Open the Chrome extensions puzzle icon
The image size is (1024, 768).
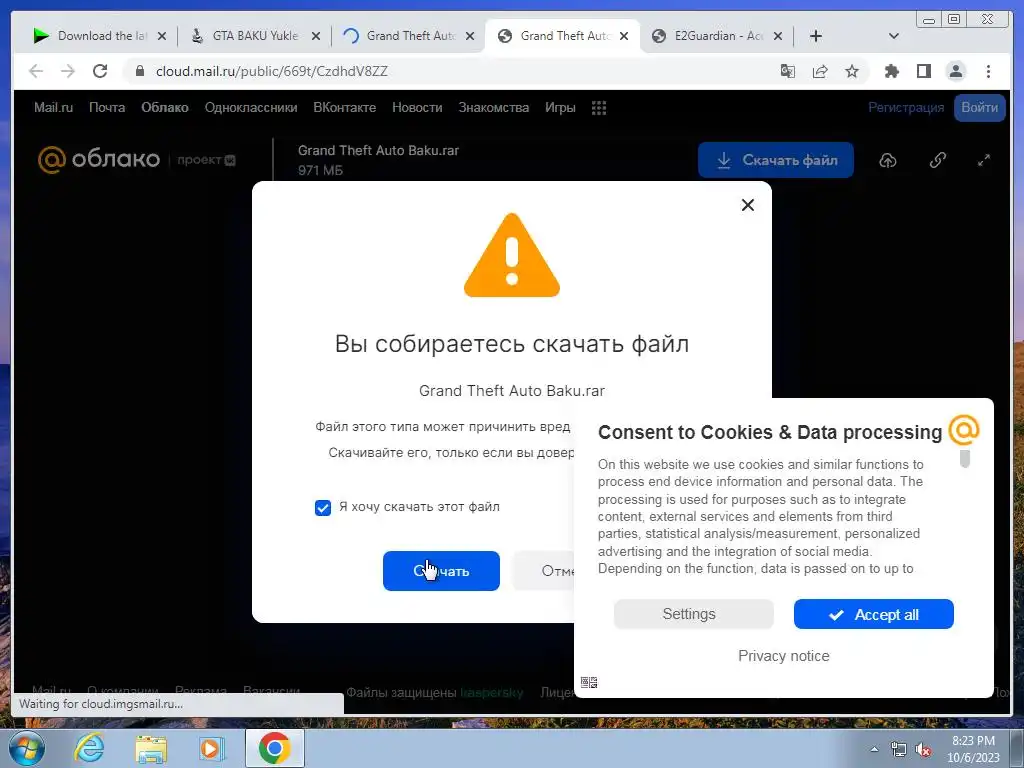coord(891,71)
